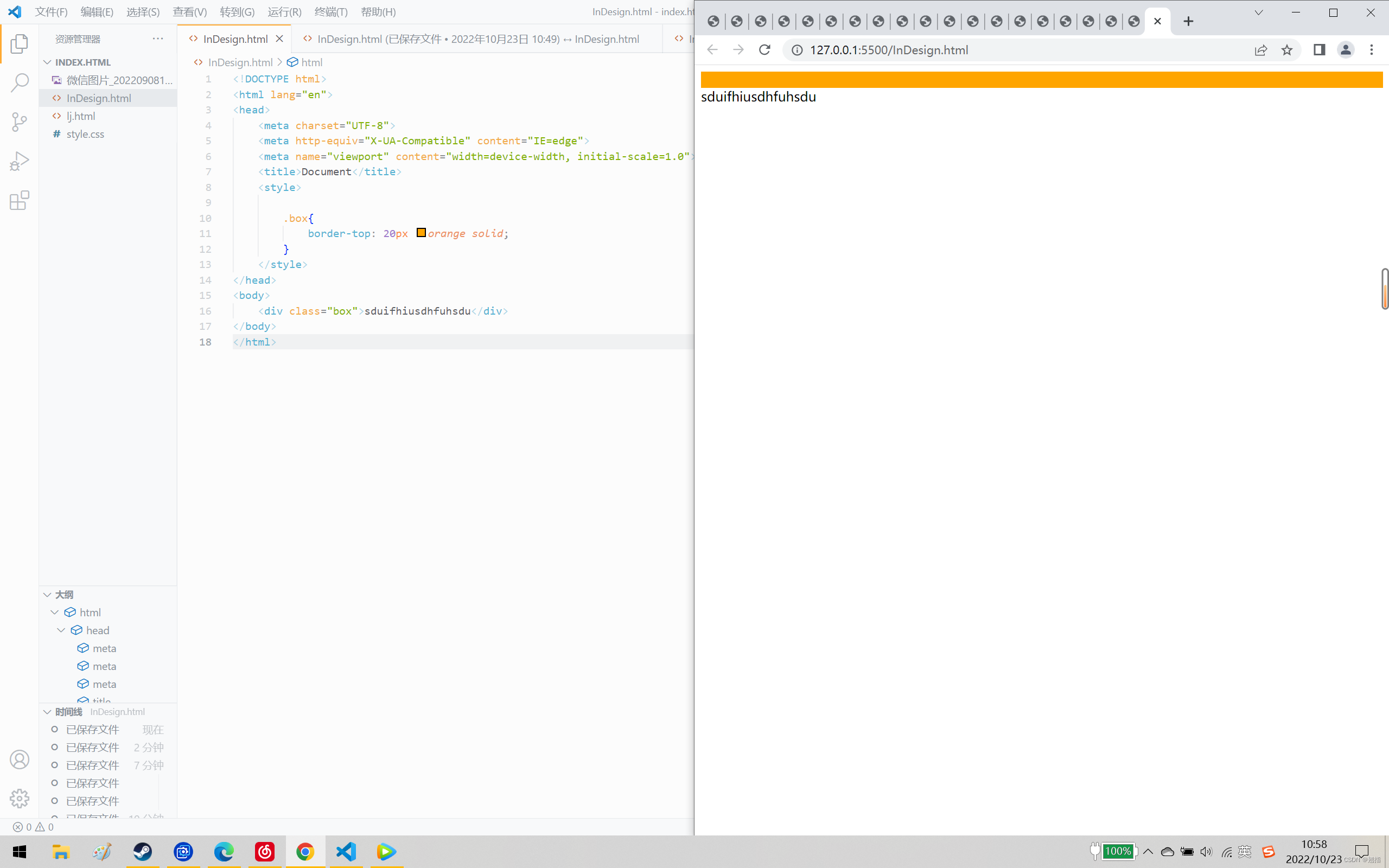The width and height of the screenshot is (1389, 868).
Task: Open the Run and Debug view
Action: 20,161
